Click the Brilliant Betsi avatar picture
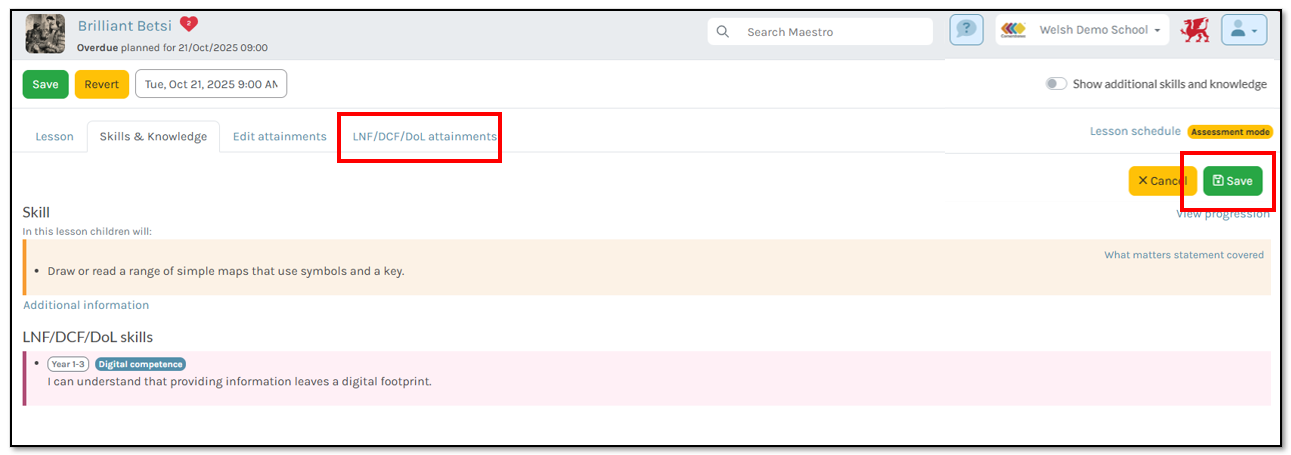1291x455 pixels. pyautogui.click(x=45, y=34)
